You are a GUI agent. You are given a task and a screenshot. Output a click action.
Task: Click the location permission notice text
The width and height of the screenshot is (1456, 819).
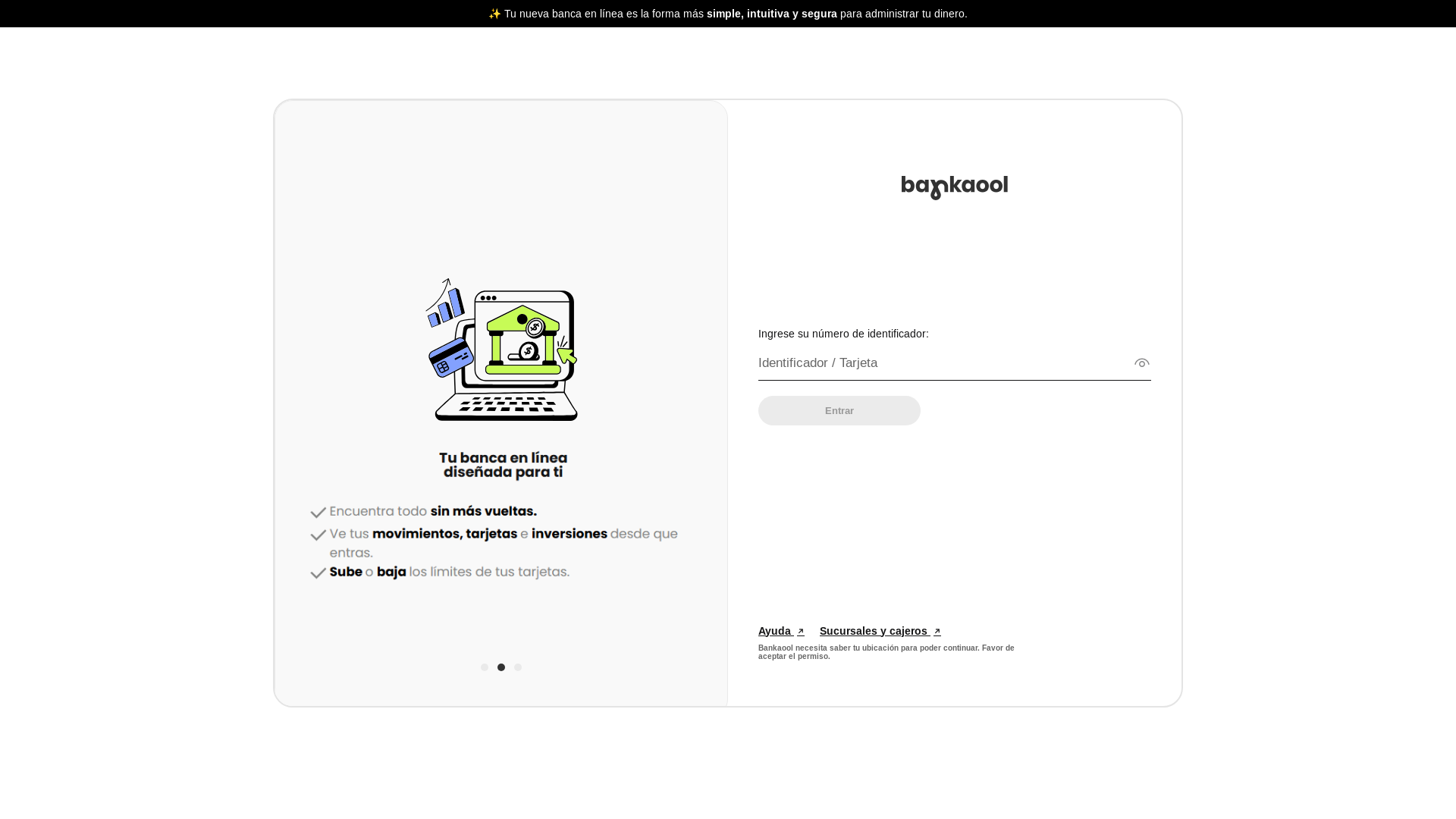(886, 652)
